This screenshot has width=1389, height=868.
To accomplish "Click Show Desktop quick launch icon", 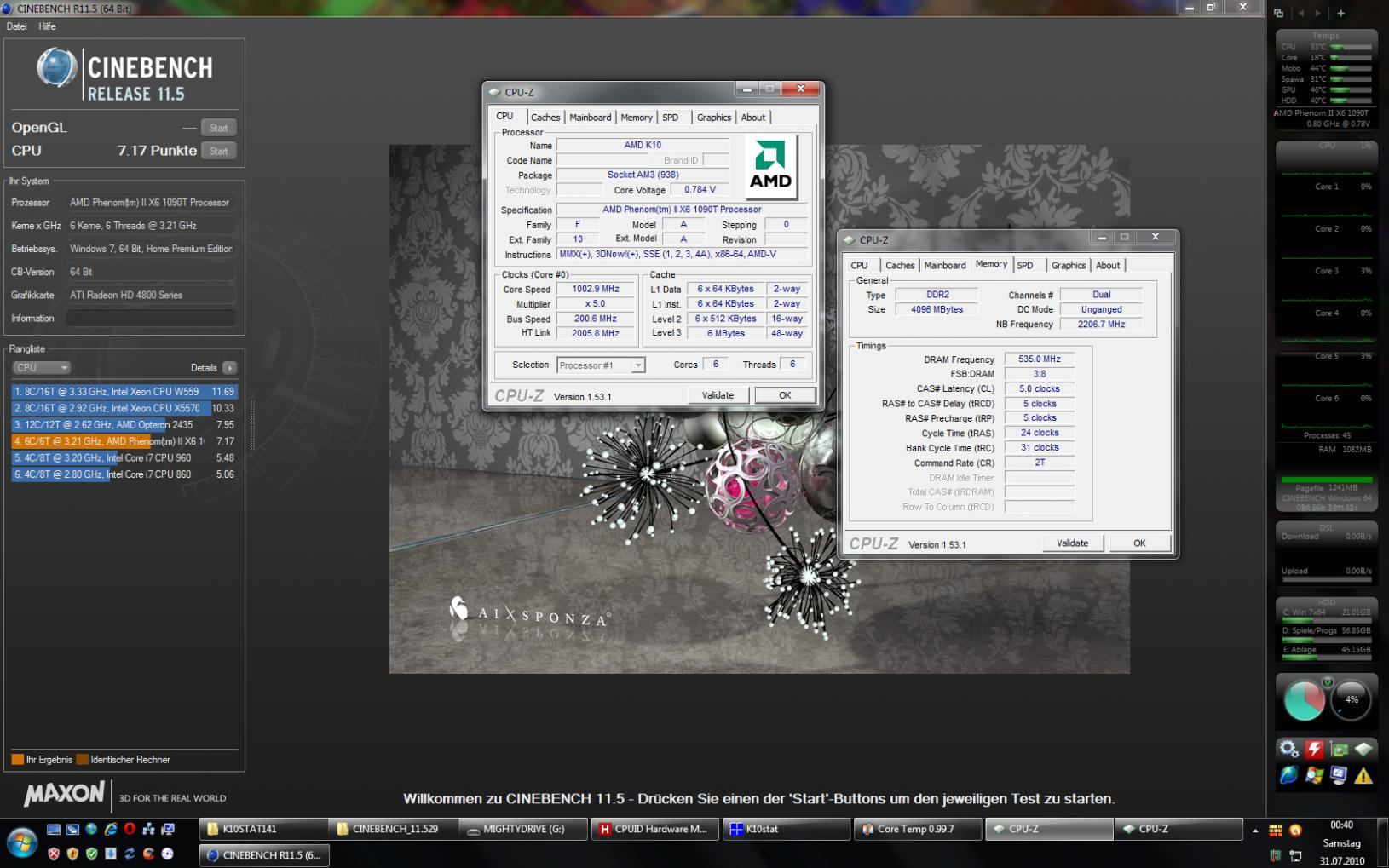I will click(54, 829).
